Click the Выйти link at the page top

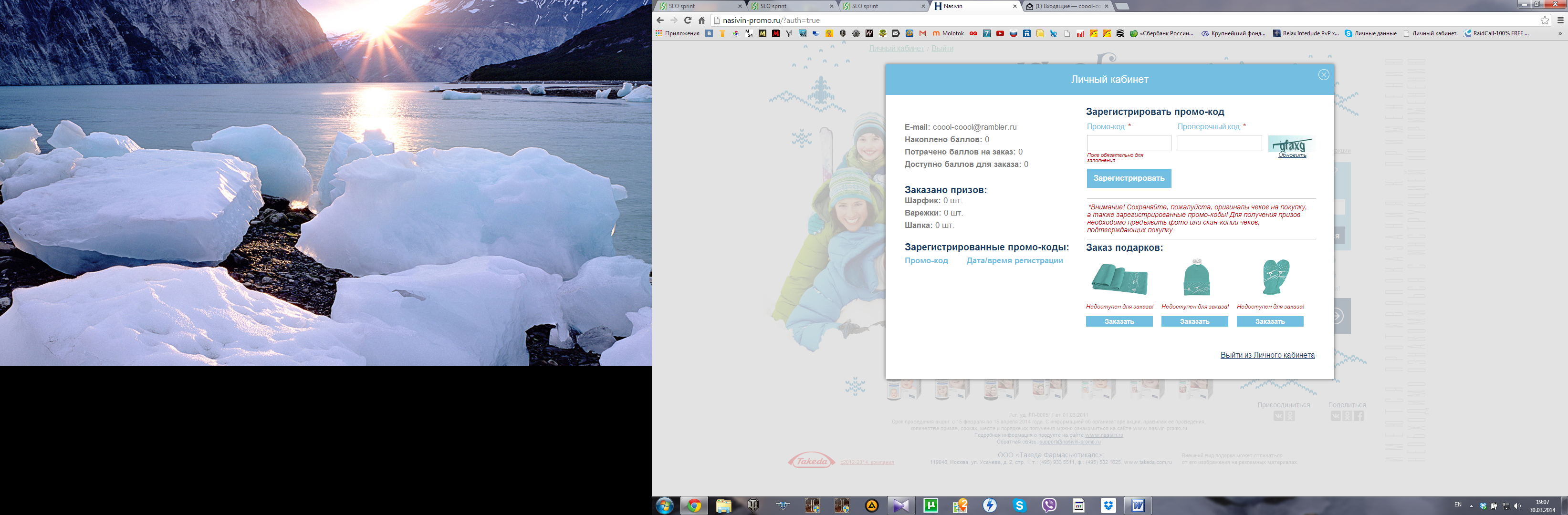tap(942, 49)
